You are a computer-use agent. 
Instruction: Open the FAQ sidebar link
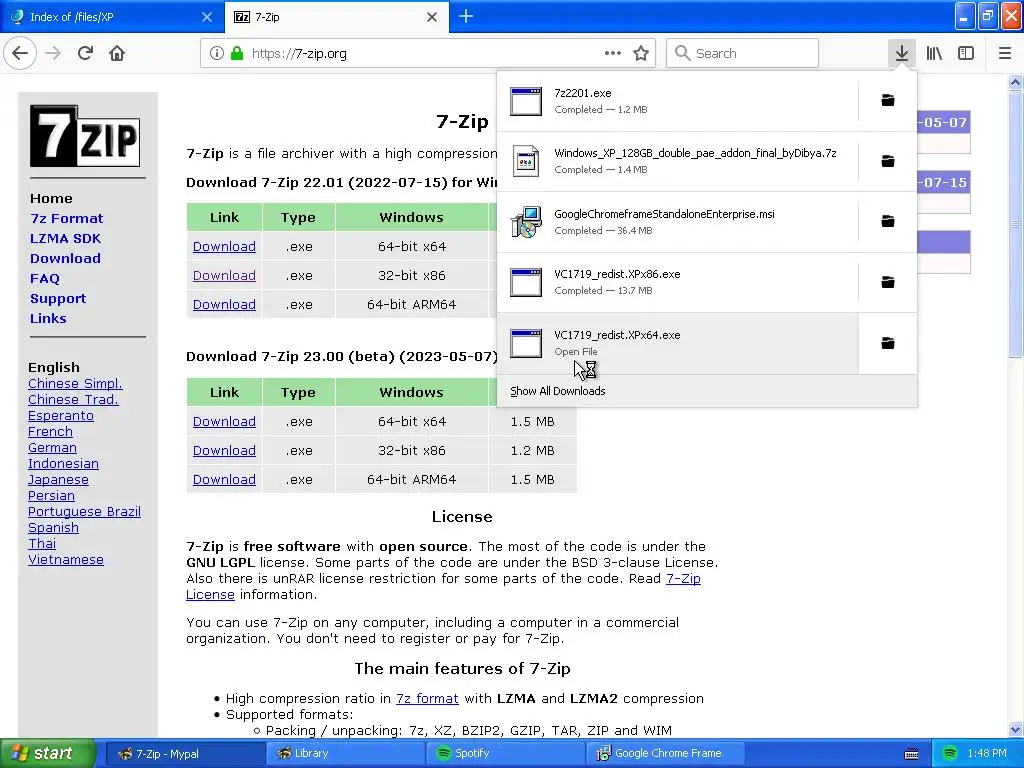[44, 278]
